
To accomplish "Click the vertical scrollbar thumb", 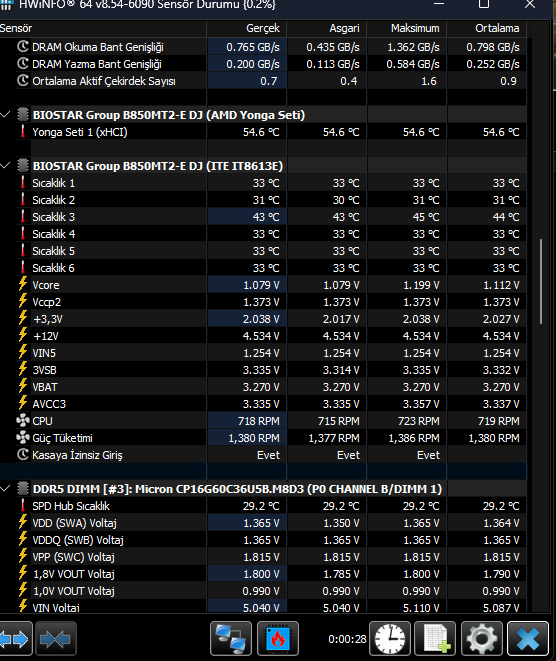I will click(541, 282).
